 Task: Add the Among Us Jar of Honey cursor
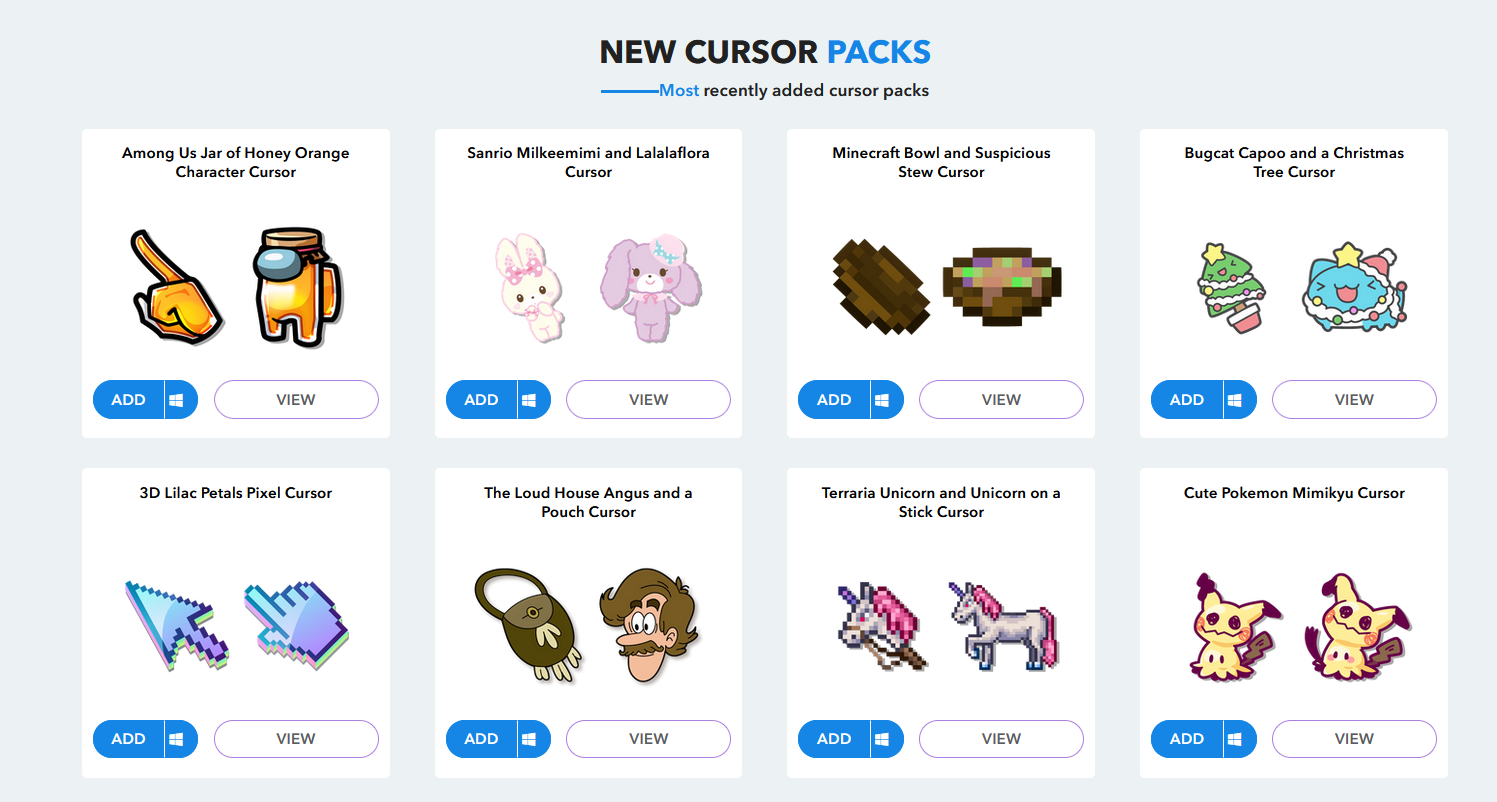[129, 400]
